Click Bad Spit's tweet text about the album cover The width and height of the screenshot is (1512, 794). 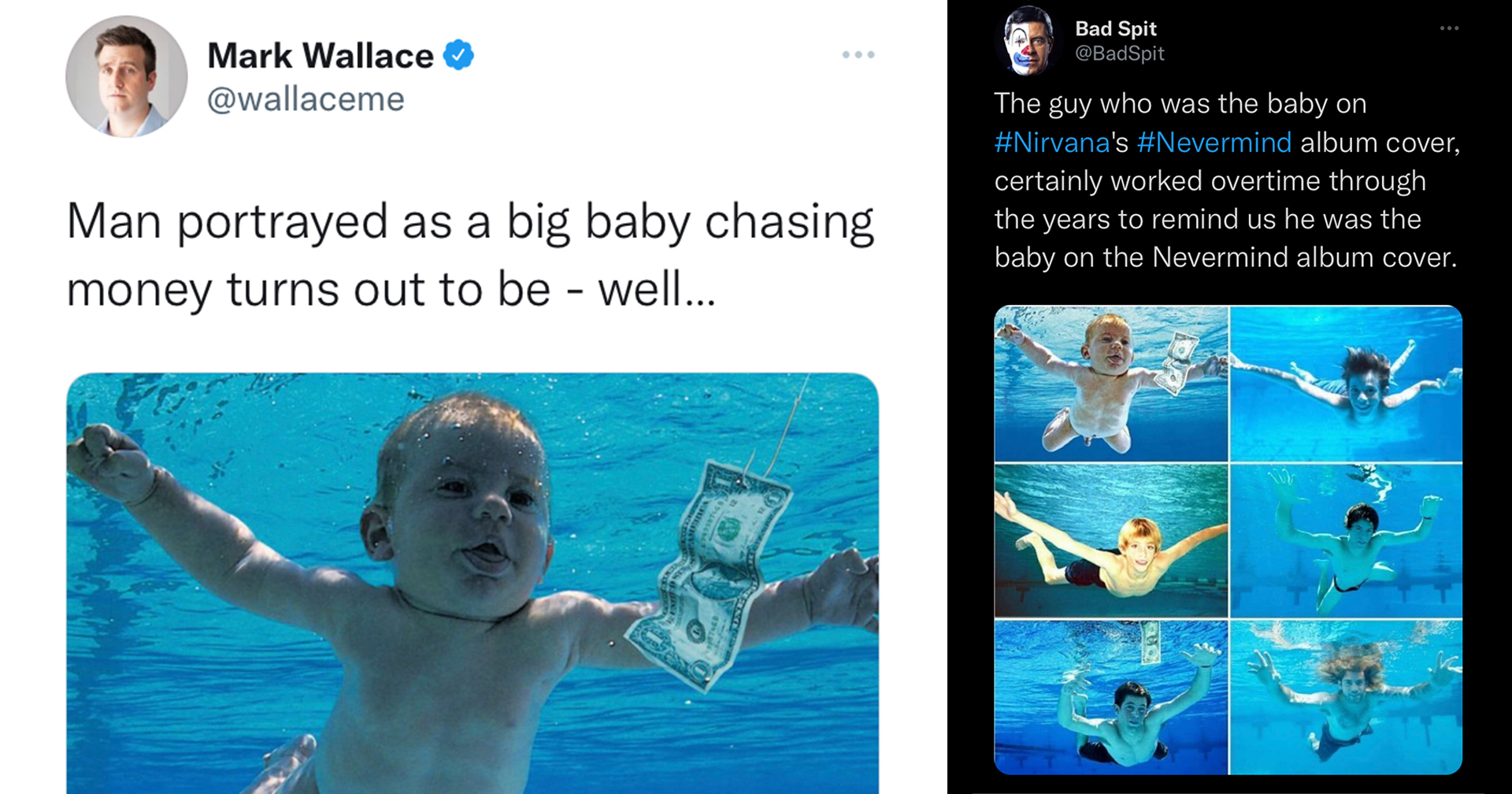(1227, 180)
